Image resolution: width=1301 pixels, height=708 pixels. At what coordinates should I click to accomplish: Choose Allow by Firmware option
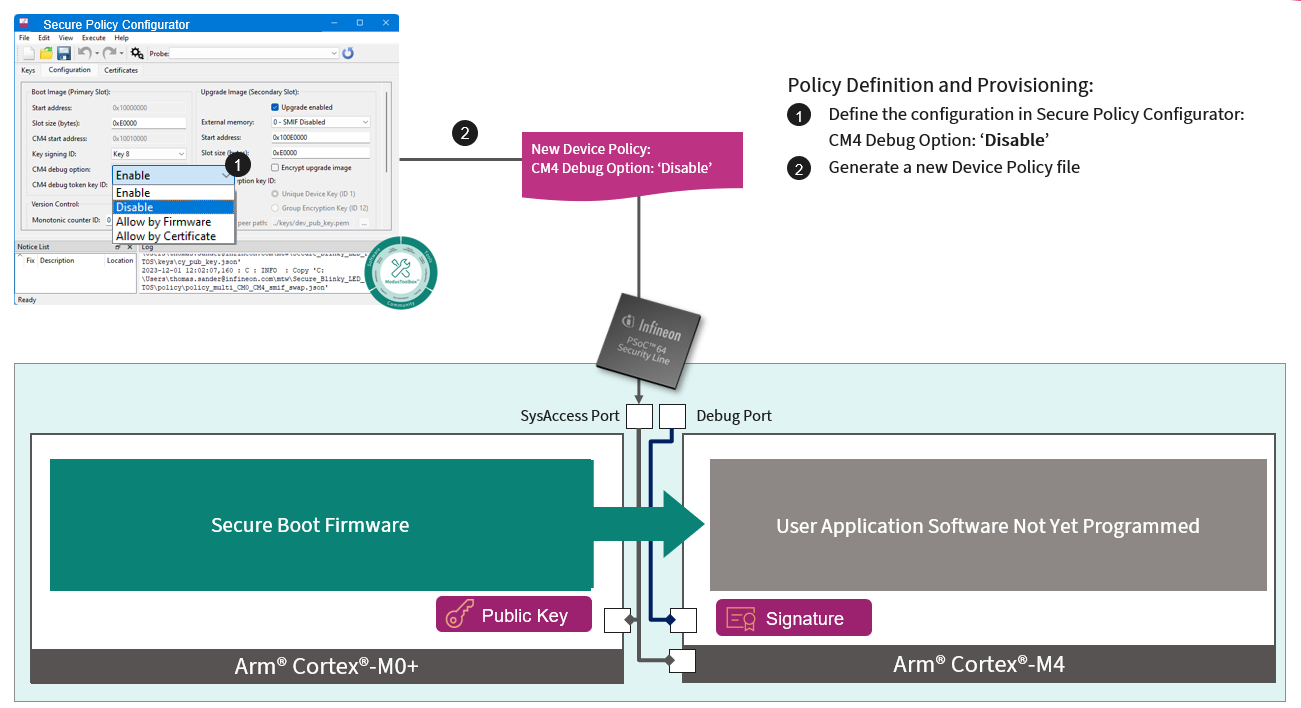(173, 222)
